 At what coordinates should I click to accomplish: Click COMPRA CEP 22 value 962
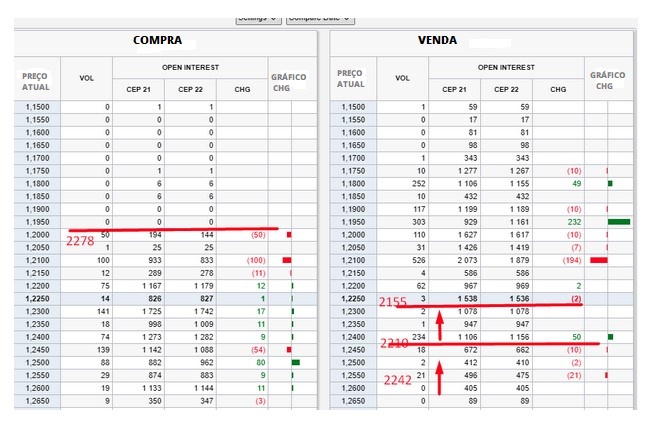click(x=207, y=363)
